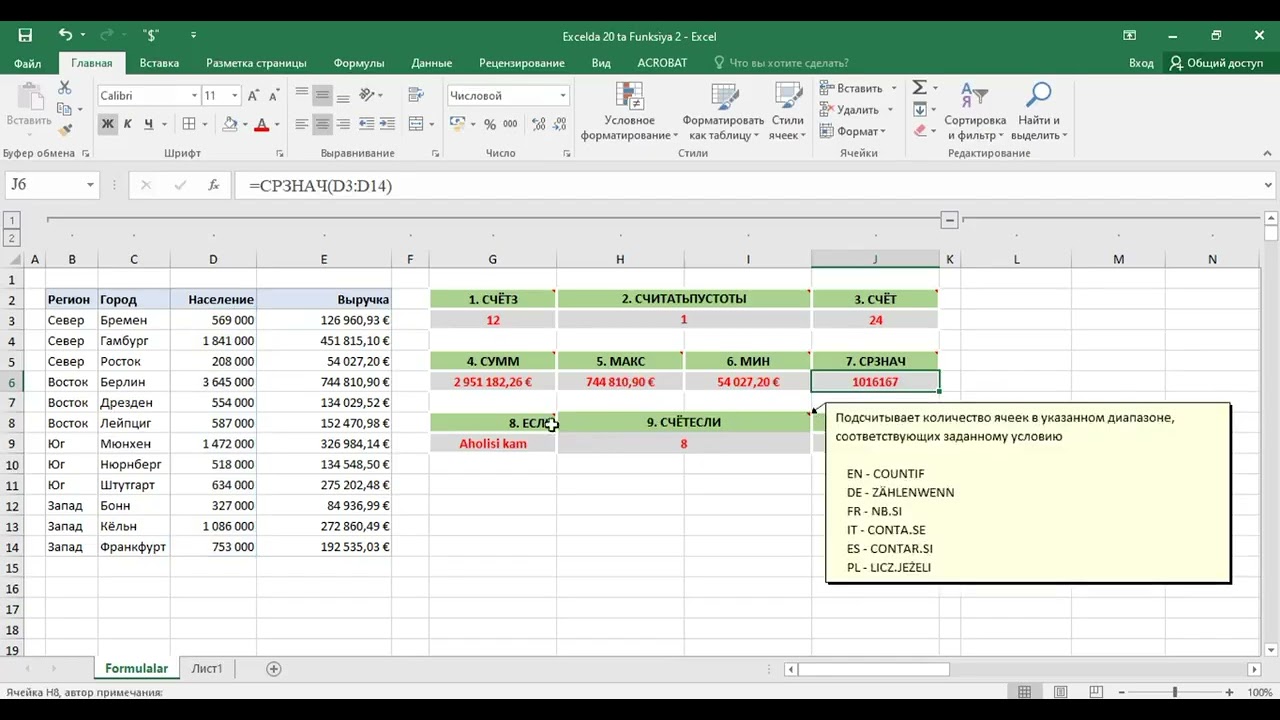1280x720 pixels.
Task: Increase decimal places
Action: tap(538, 124)
